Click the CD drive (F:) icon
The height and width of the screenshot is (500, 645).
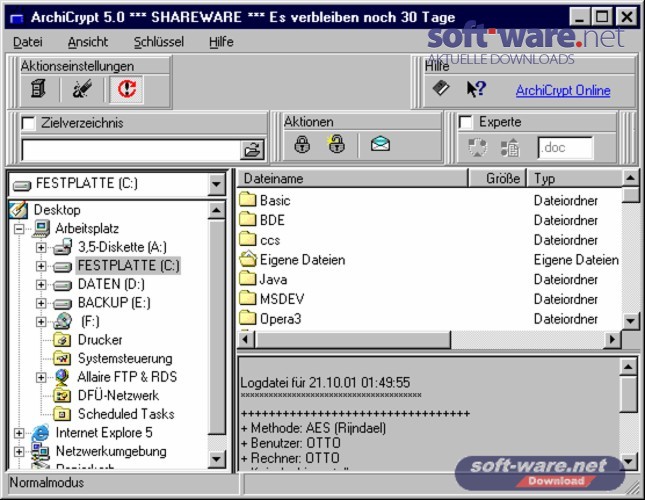click(63, 321)
